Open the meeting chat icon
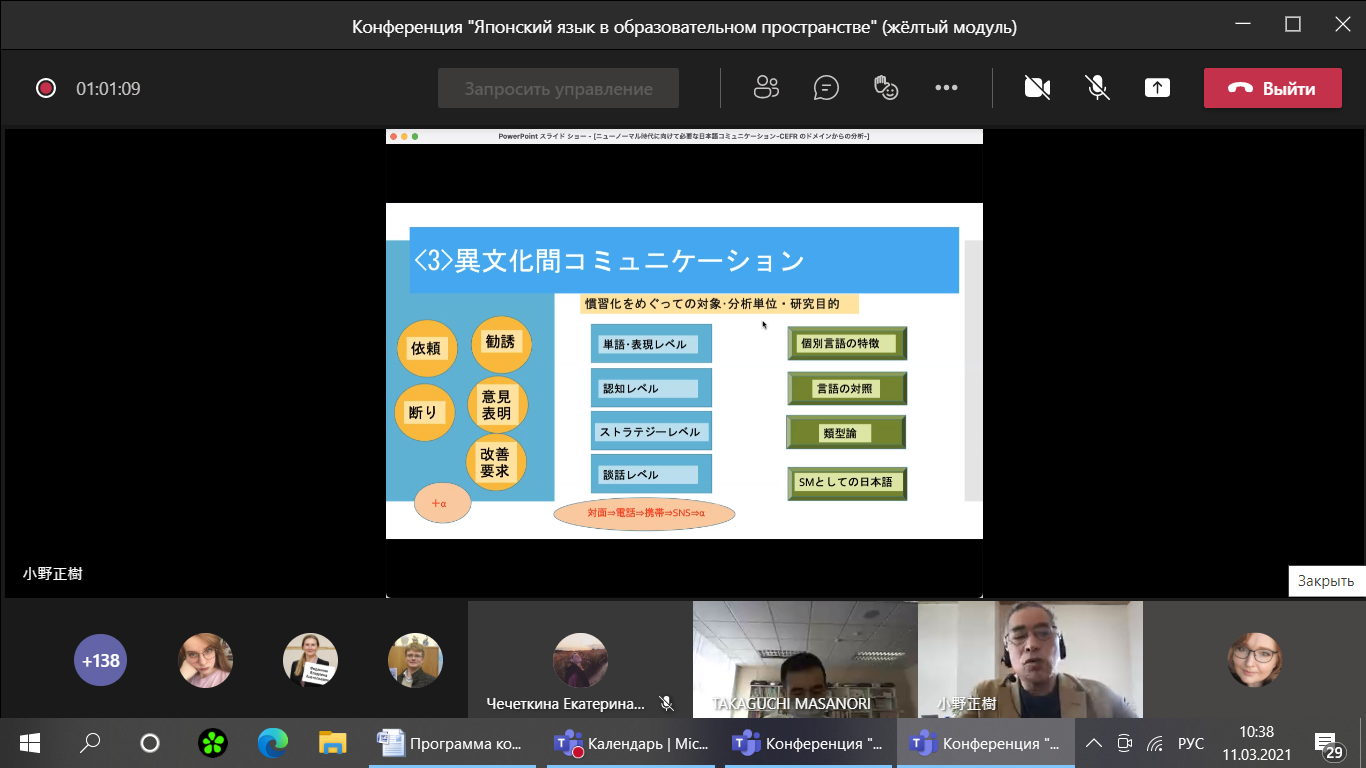The height and width of the screenshot is (768, 1366). 826,88
